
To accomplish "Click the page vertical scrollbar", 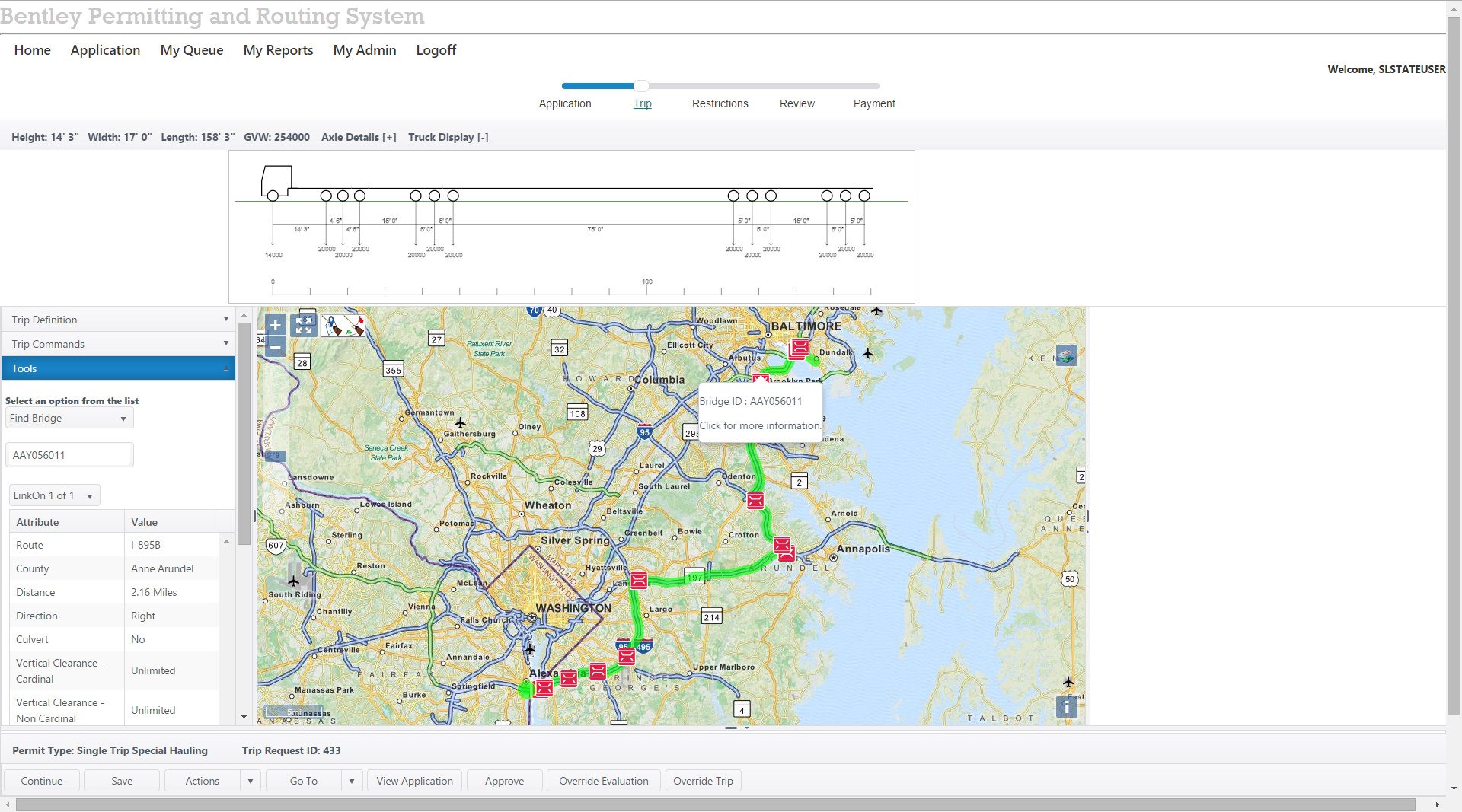I will pyautogui.click(x=1454, y=365).
